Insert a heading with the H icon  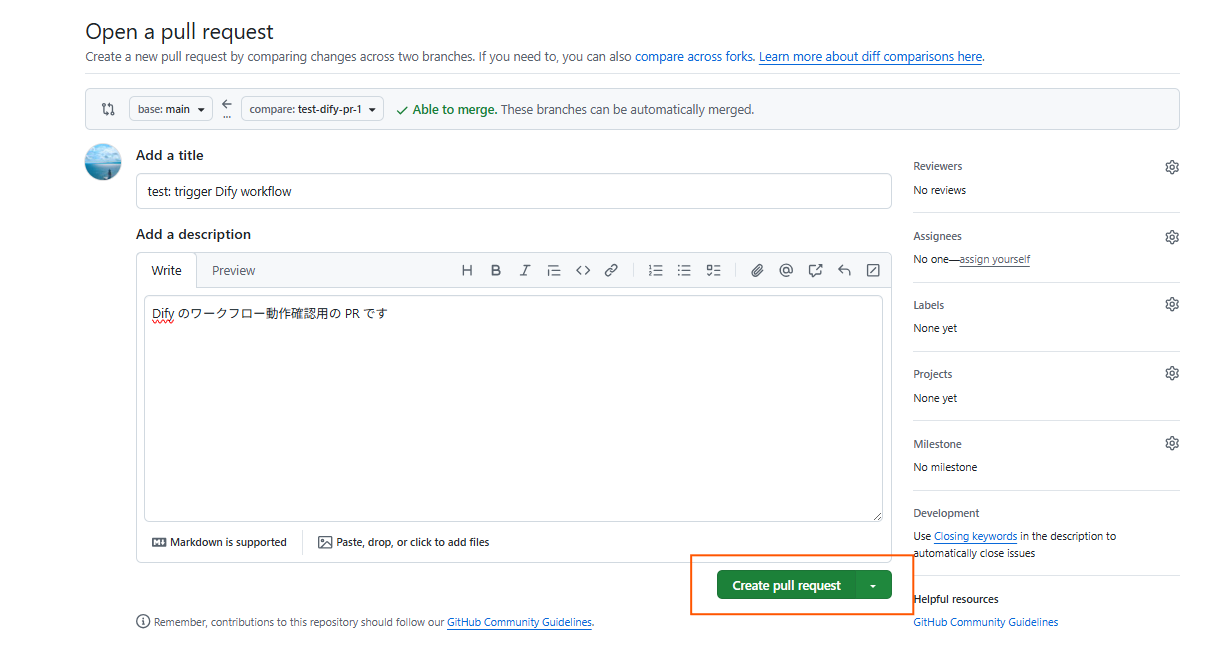[467, 270]
